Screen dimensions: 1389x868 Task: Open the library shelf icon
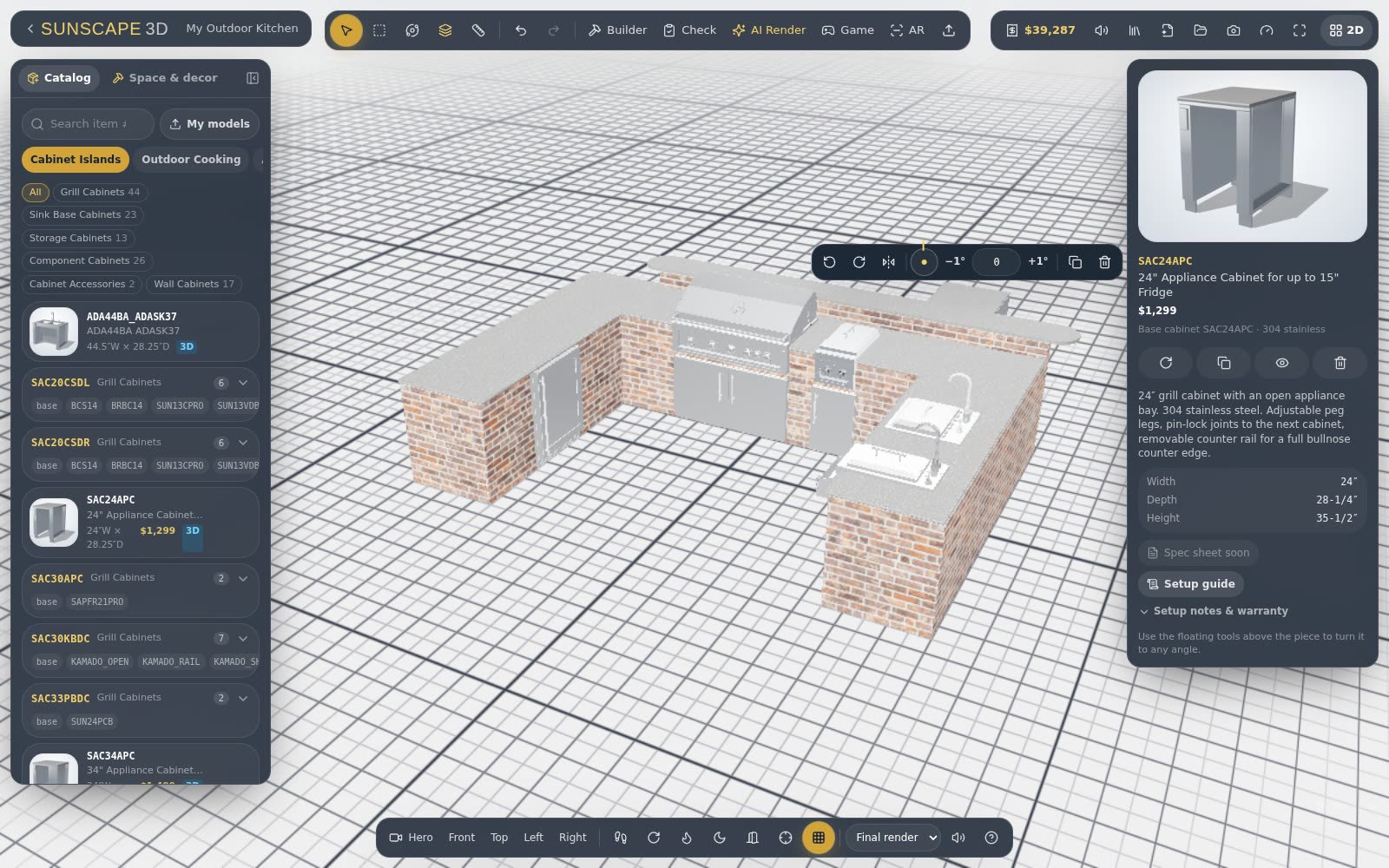1135,30
